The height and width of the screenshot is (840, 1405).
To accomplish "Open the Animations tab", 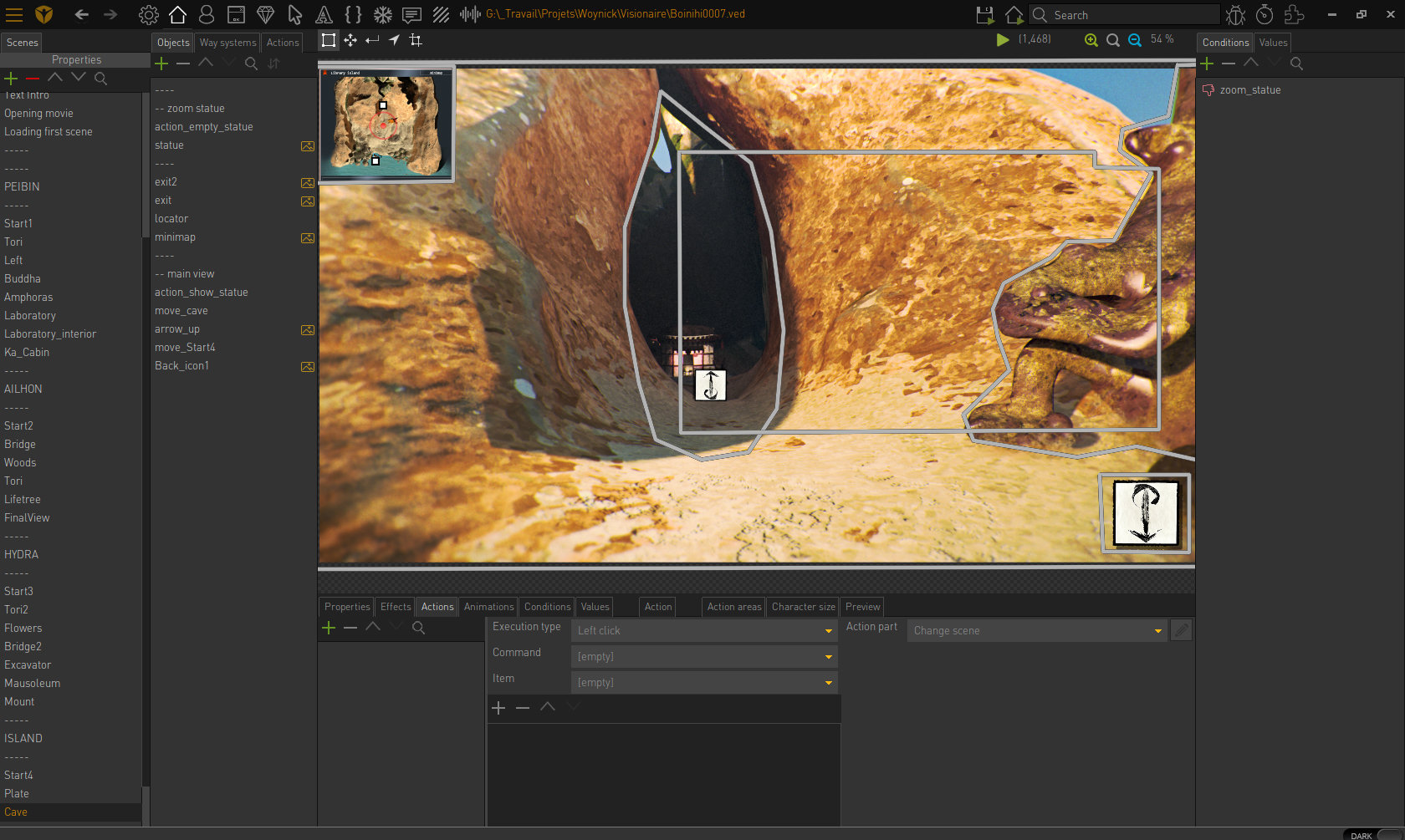I will (x=488, y=607).
